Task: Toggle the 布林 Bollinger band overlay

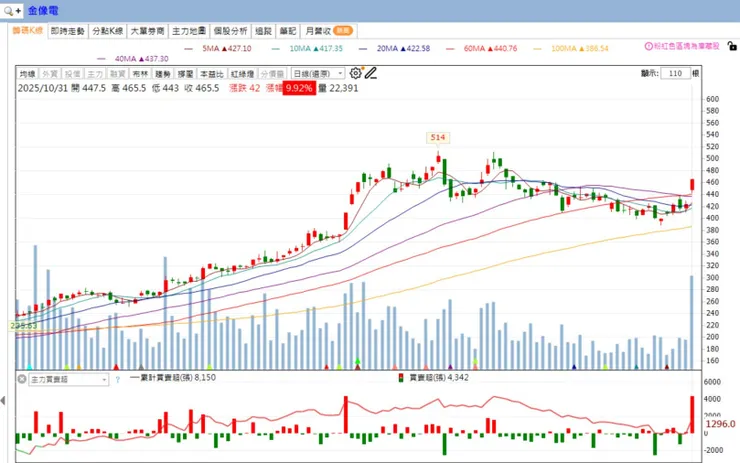Action: [140, 74]
